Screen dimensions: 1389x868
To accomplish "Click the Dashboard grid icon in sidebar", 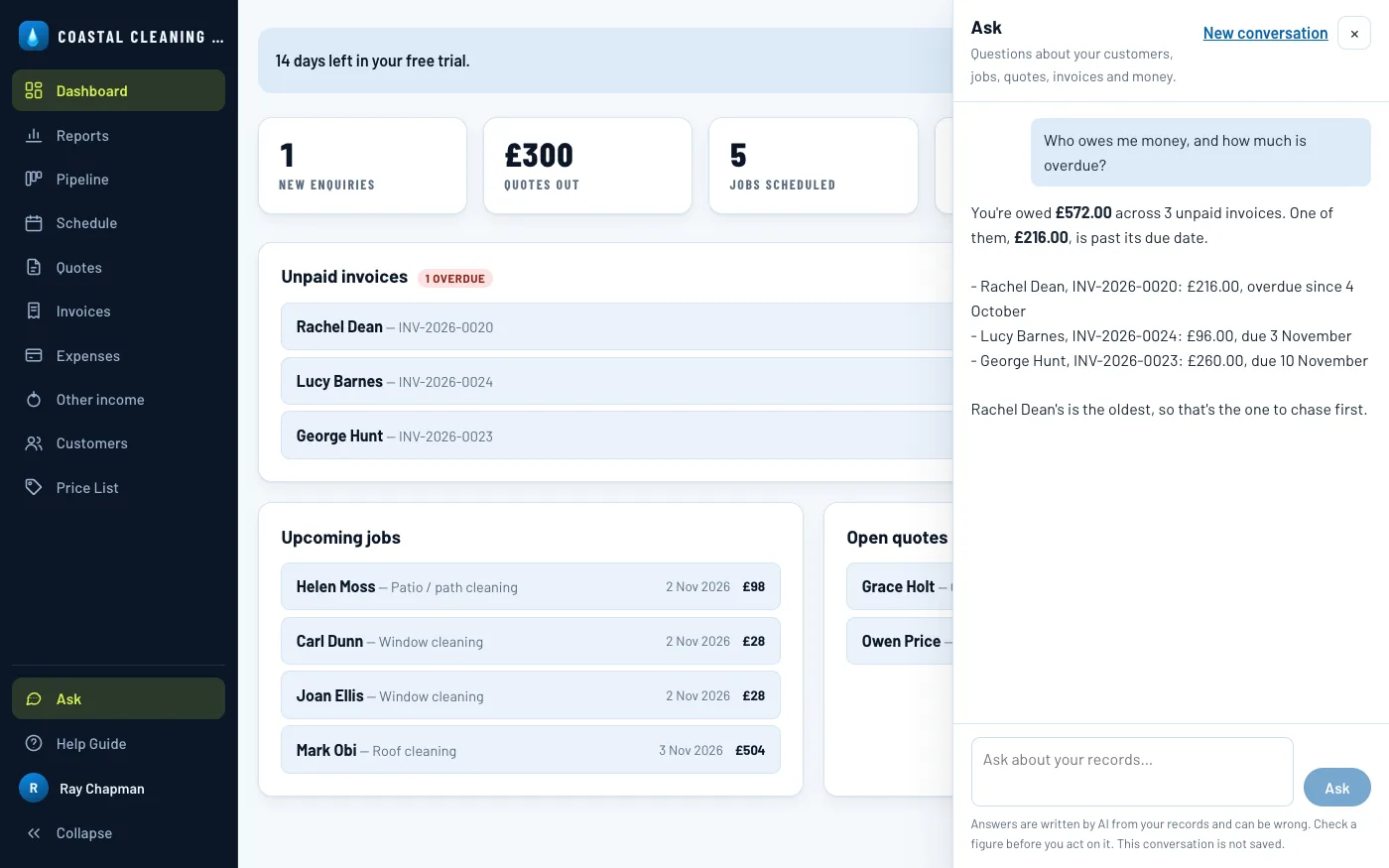I will (x=34, y=90).
